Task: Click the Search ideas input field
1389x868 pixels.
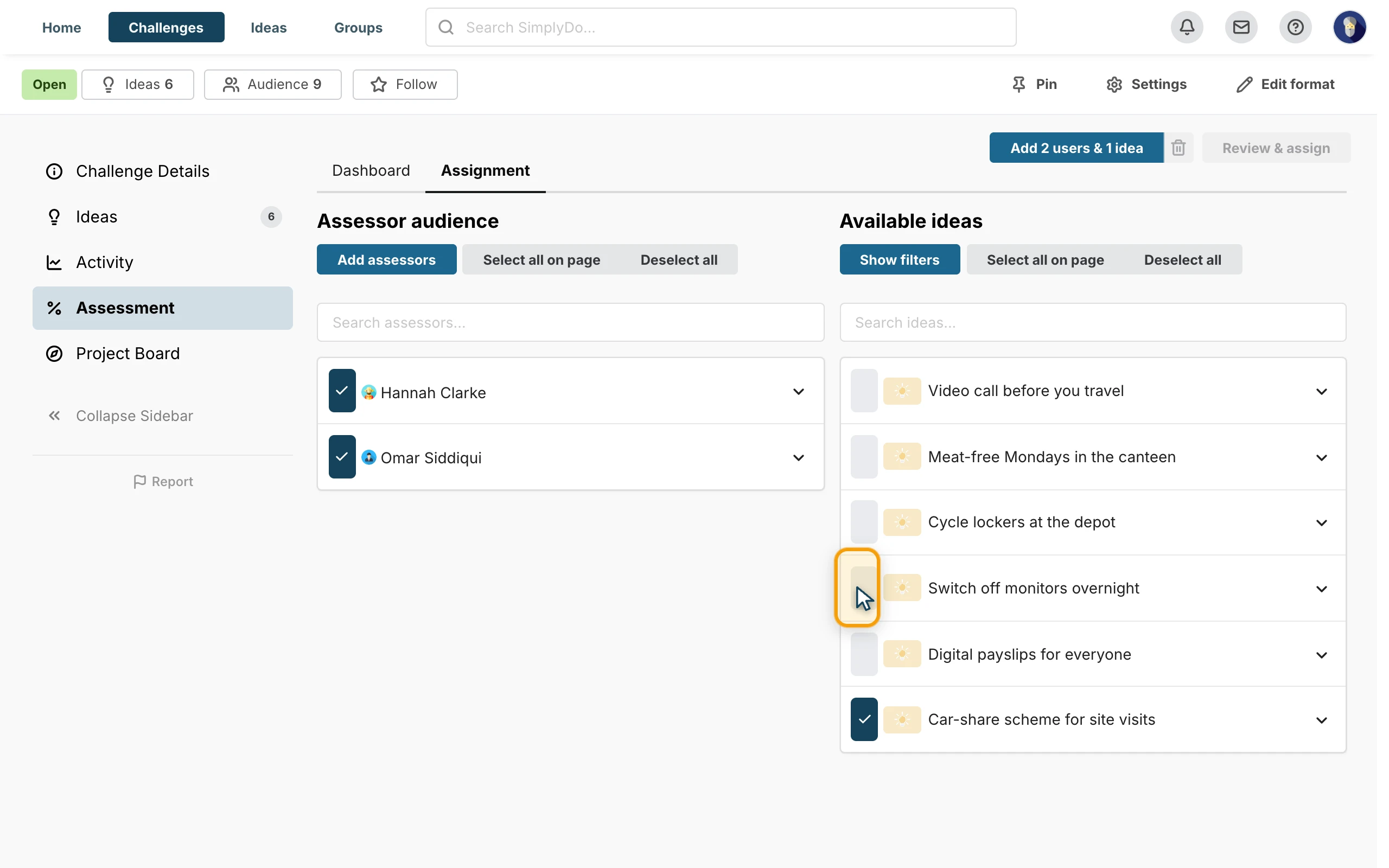Action: [1093, 322]
